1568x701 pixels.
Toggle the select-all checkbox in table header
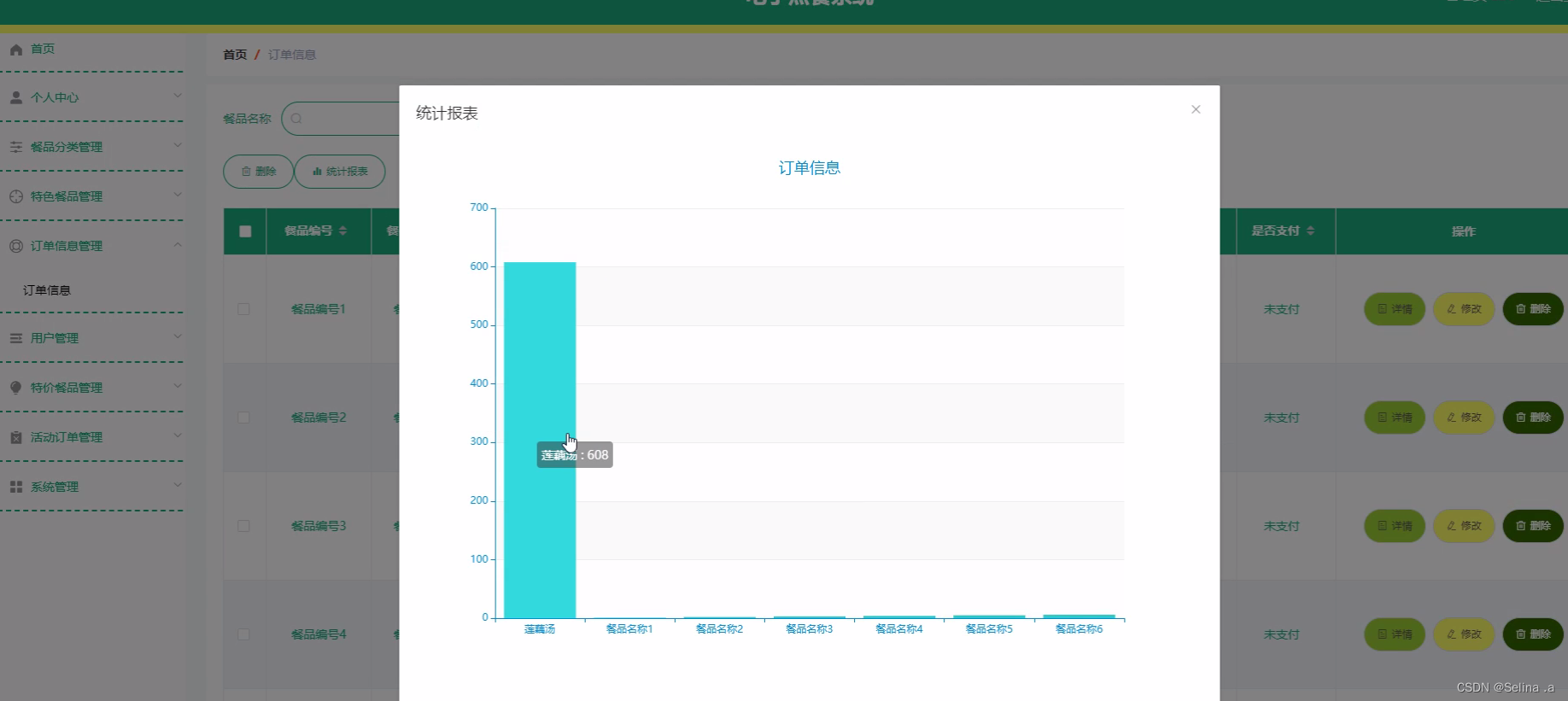(x=245, y=231)
